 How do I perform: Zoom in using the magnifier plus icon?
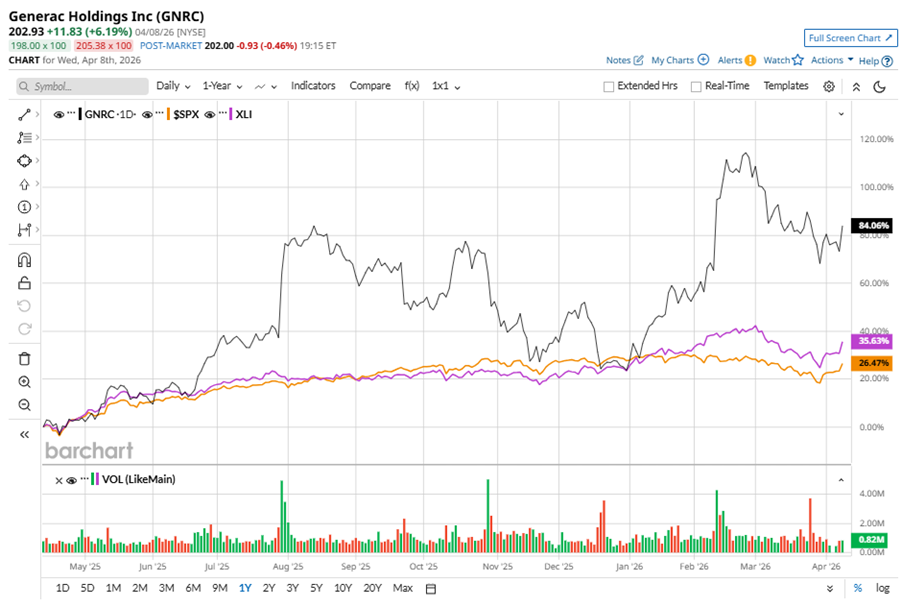pyautogui.click(x=24, y=382)
